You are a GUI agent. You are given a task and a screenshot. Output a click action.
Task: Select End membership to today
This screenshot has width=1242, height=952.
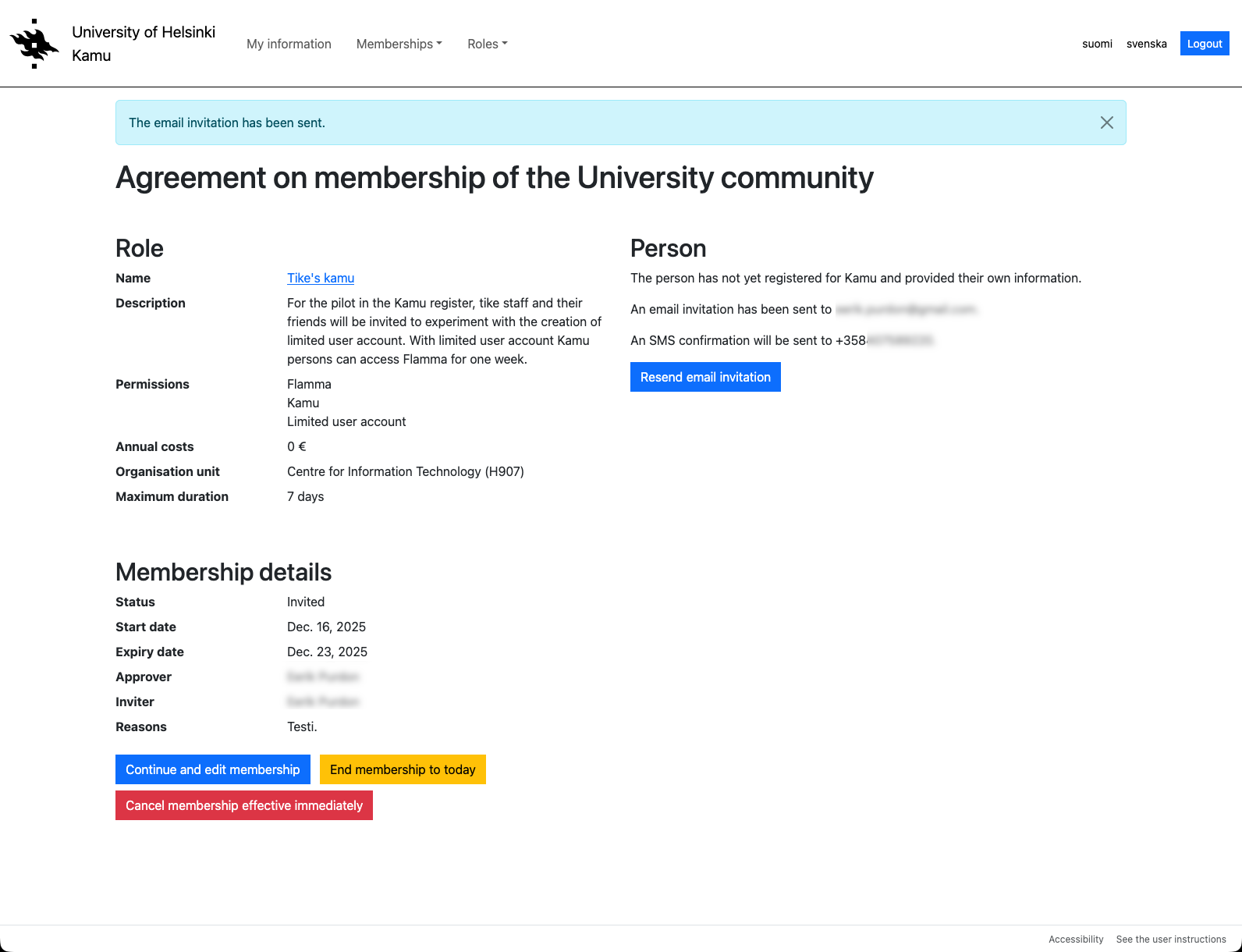[403, 769]
